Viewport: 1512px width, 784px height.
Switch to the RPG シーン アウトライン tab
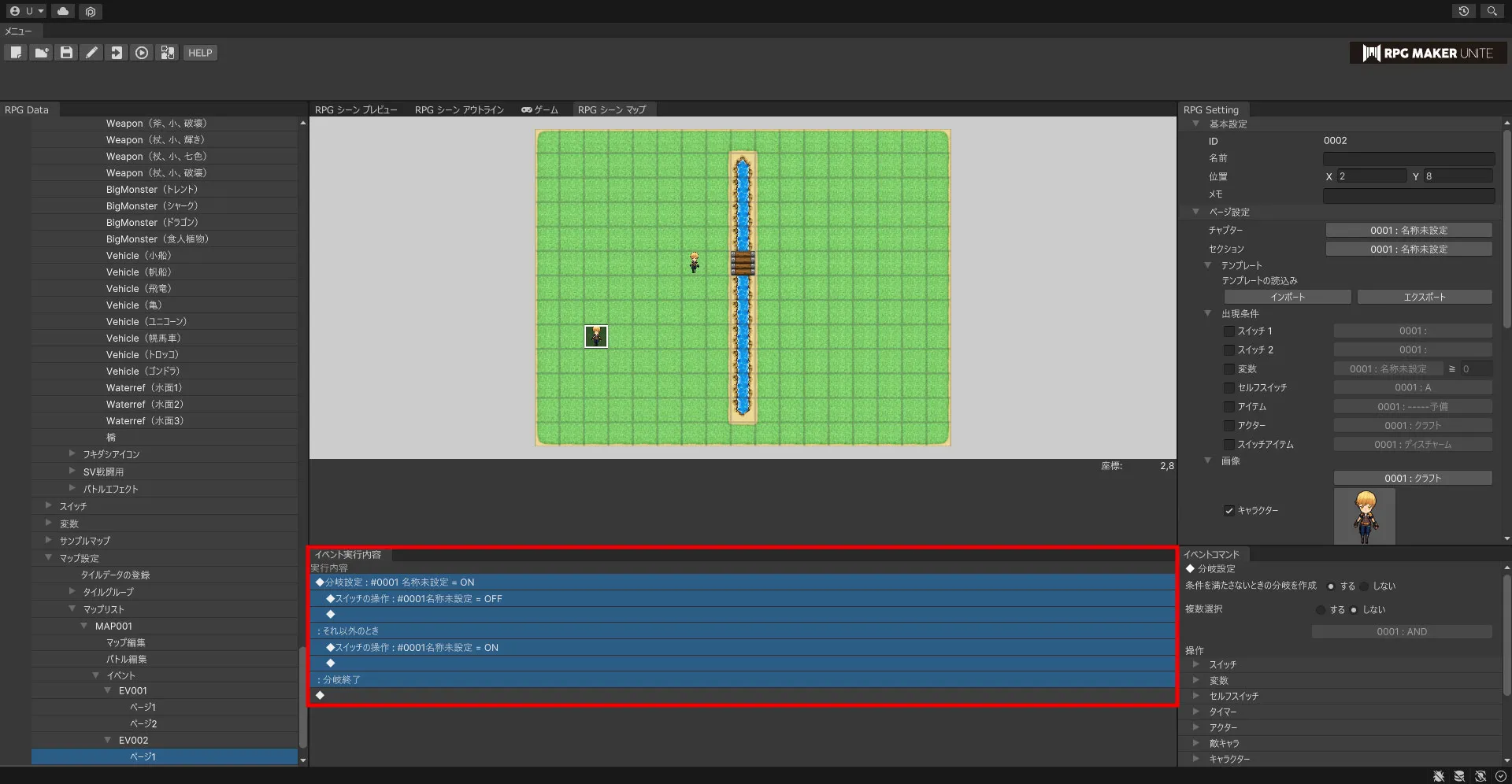[x=459, y=110]
